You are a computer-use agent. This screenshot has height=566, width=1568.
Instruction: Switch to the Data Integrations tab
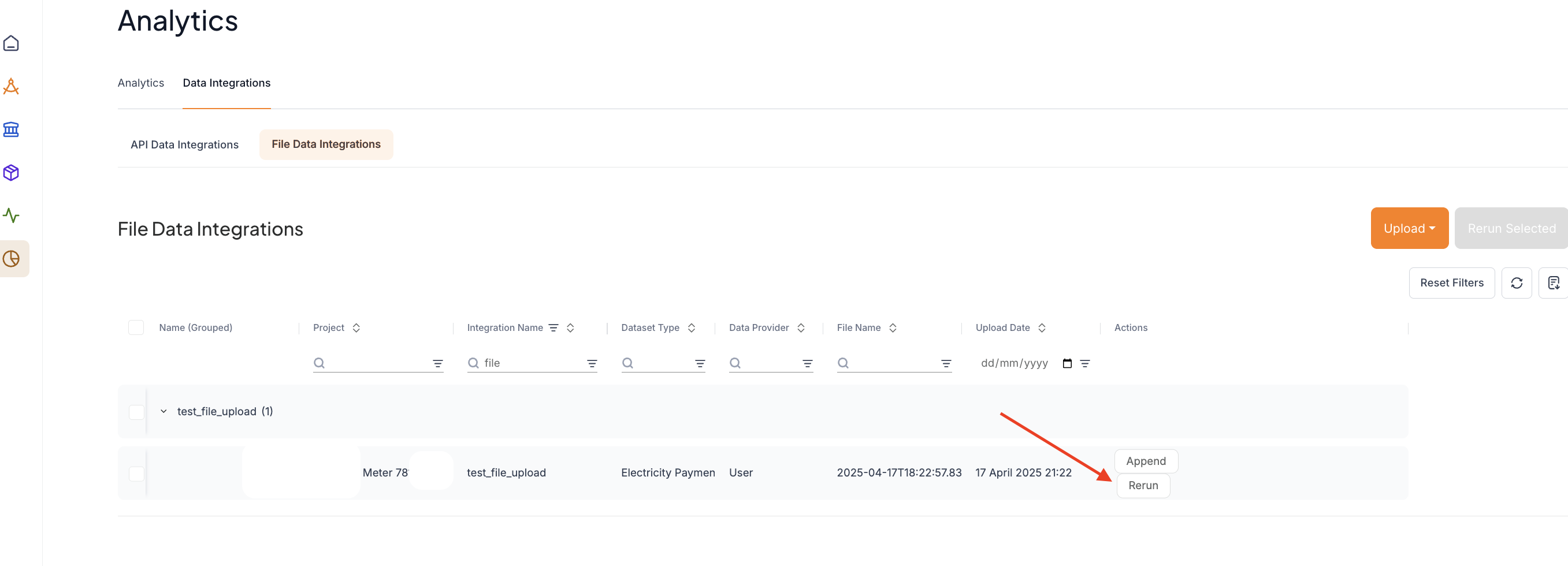point(226,83)
